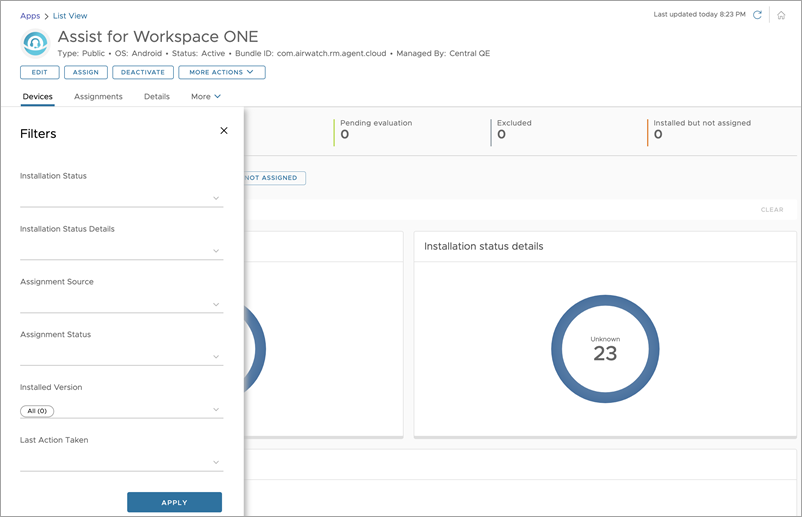802x517 pixels.
Task: Apply the filters with APPLY button
Action: coord(174,502)
